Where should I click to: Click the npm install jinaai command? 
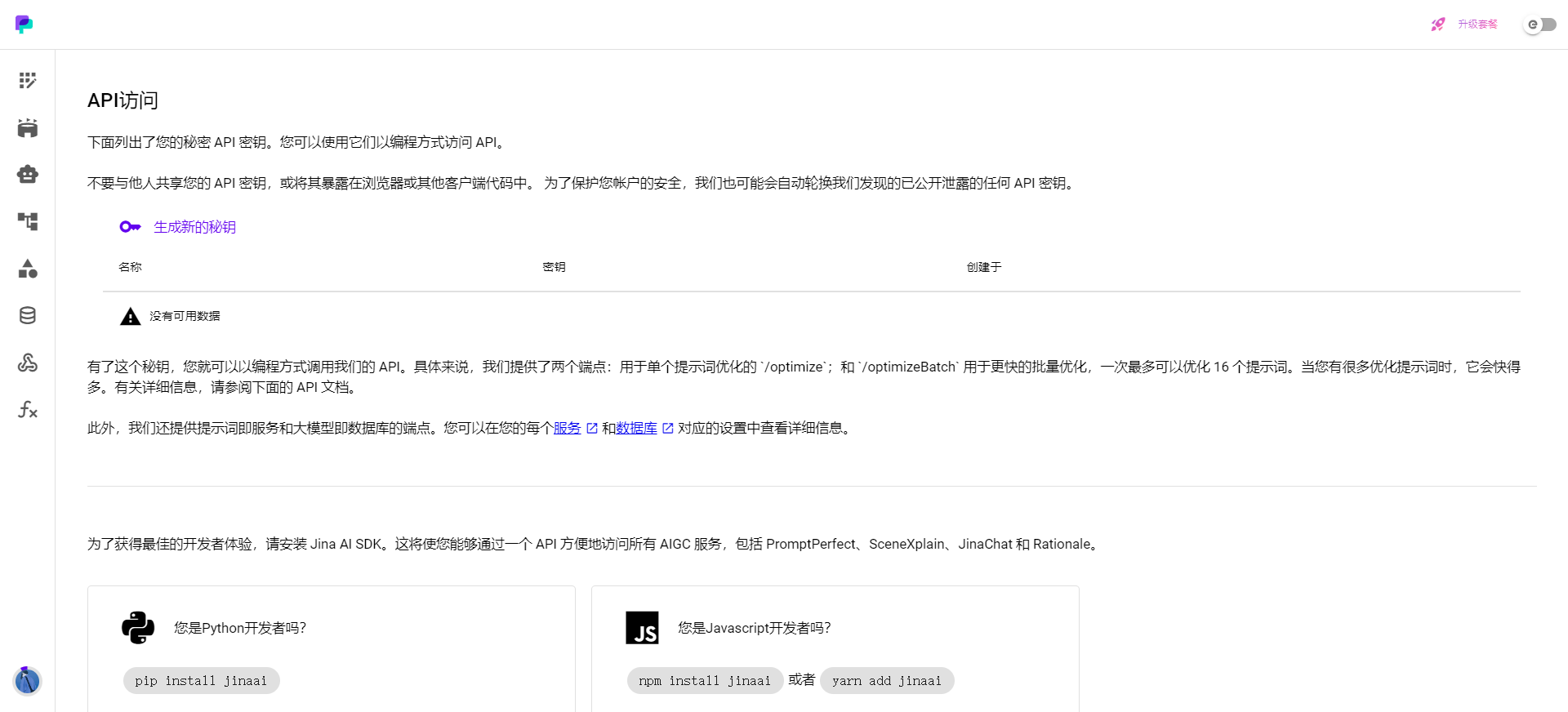click(x=705, y=681)
